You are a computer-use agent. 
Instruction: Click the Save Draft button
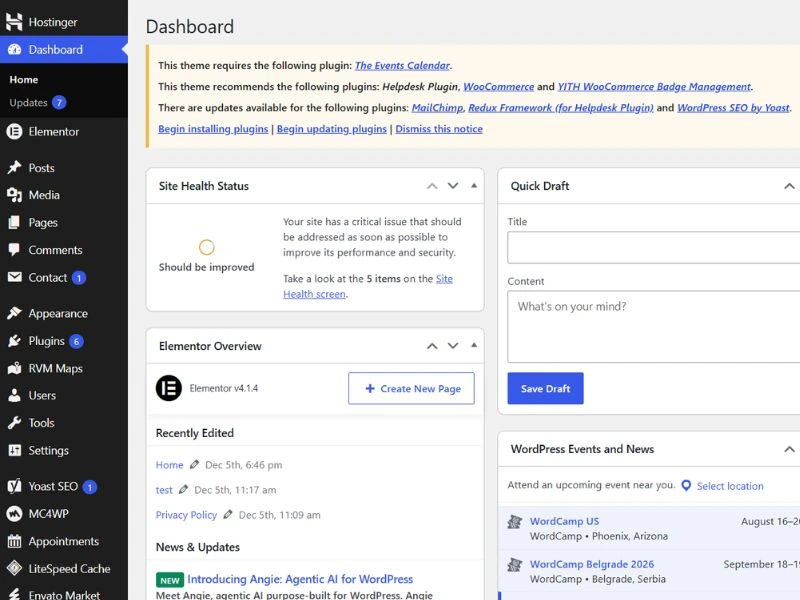[545, 388]
